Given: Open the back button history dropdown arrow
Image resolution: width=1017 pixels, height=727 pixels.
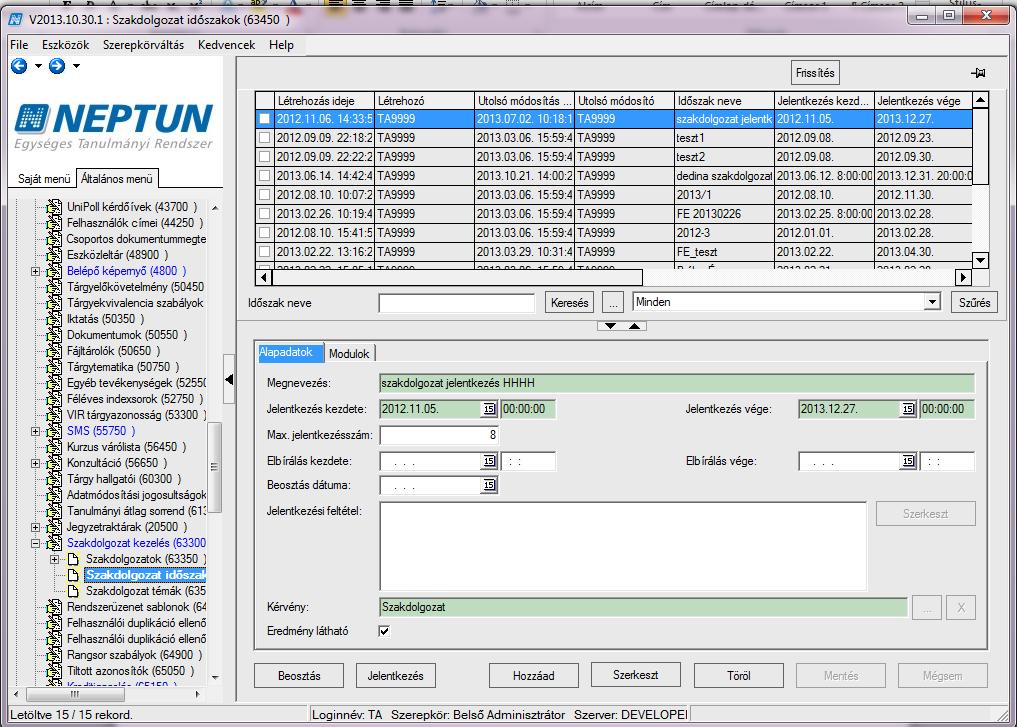Looking at the screenshot, I should (x=38, y=66).
